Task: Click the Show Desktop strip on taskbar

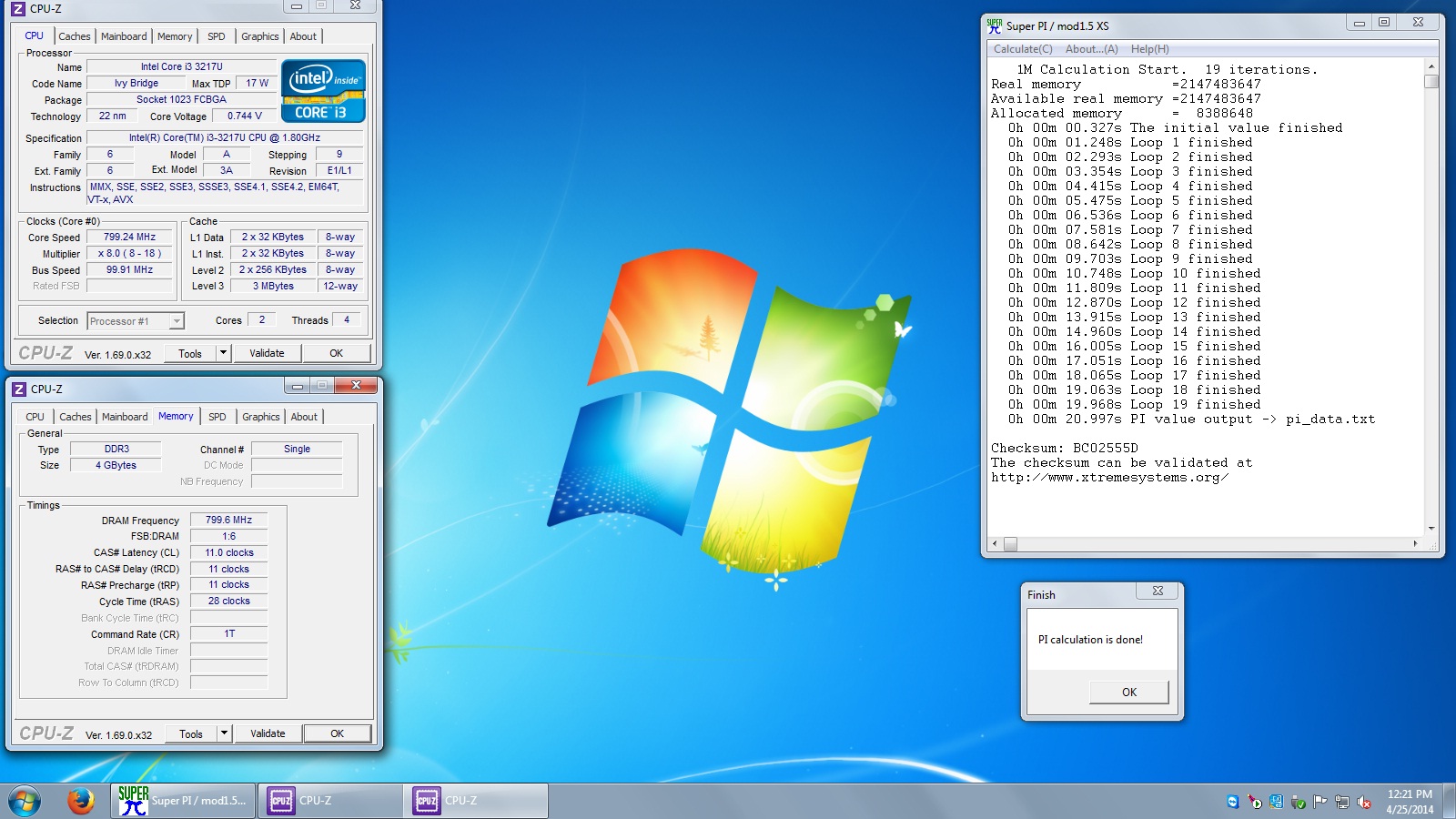Action: tap(1450, 802)
